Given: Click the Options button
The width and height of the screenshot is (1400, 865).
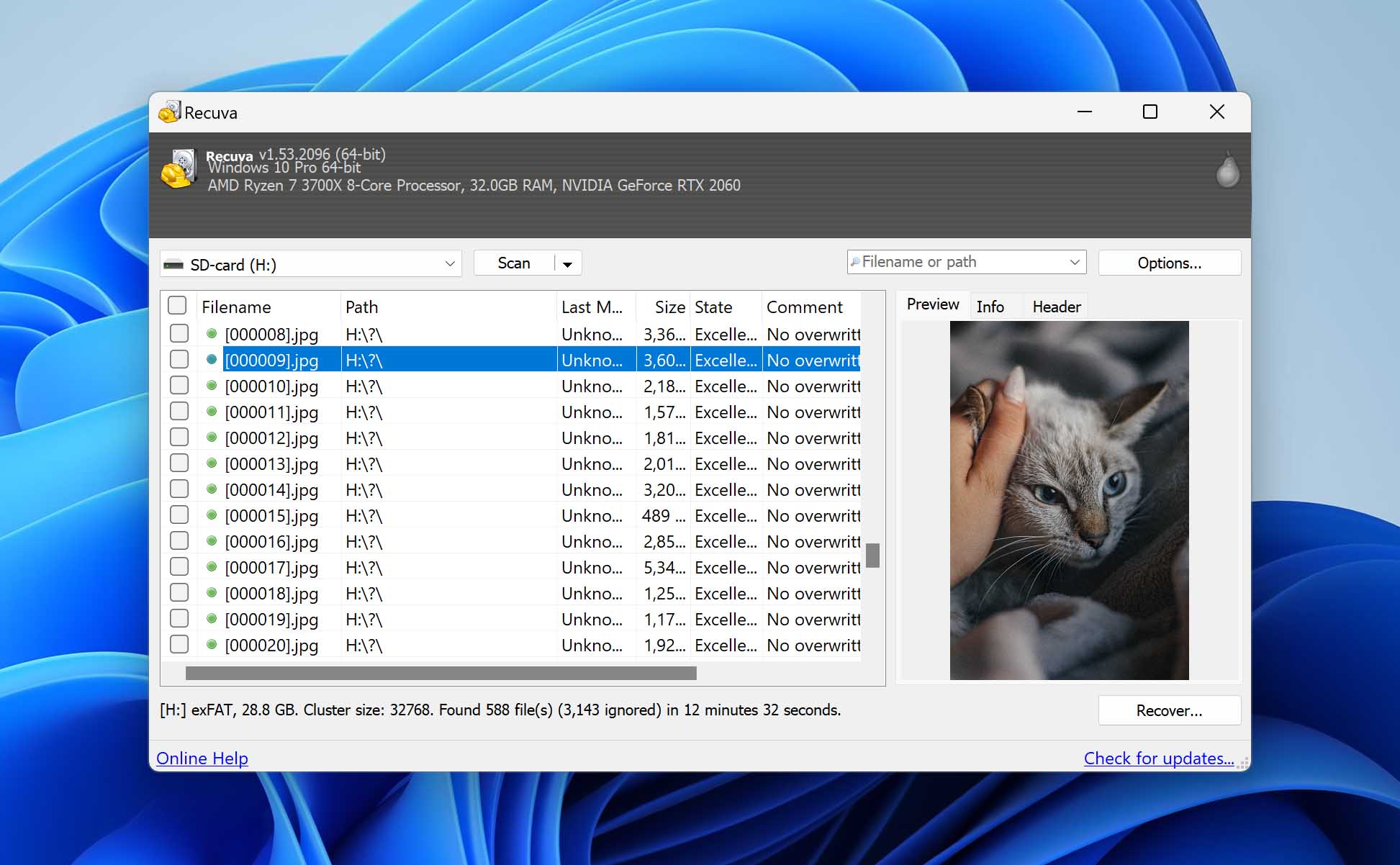Looking at the screenshot, I should (x=1170, y=263).
